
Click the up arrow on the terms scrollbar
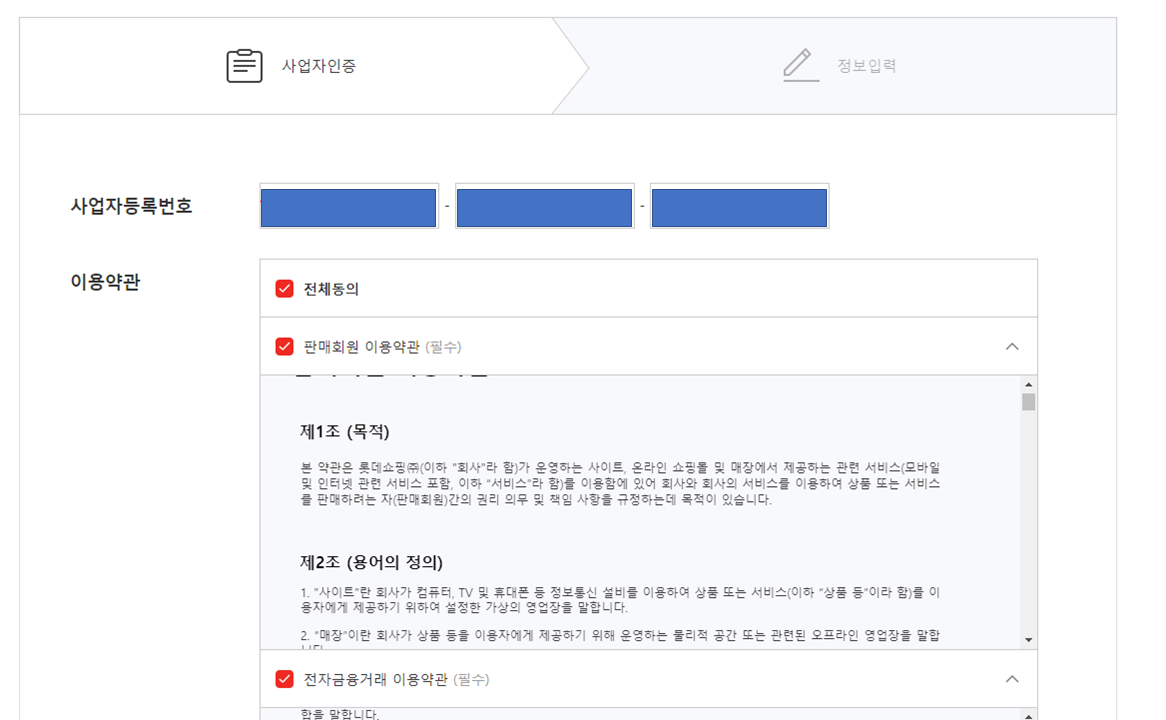point(1028,383)
